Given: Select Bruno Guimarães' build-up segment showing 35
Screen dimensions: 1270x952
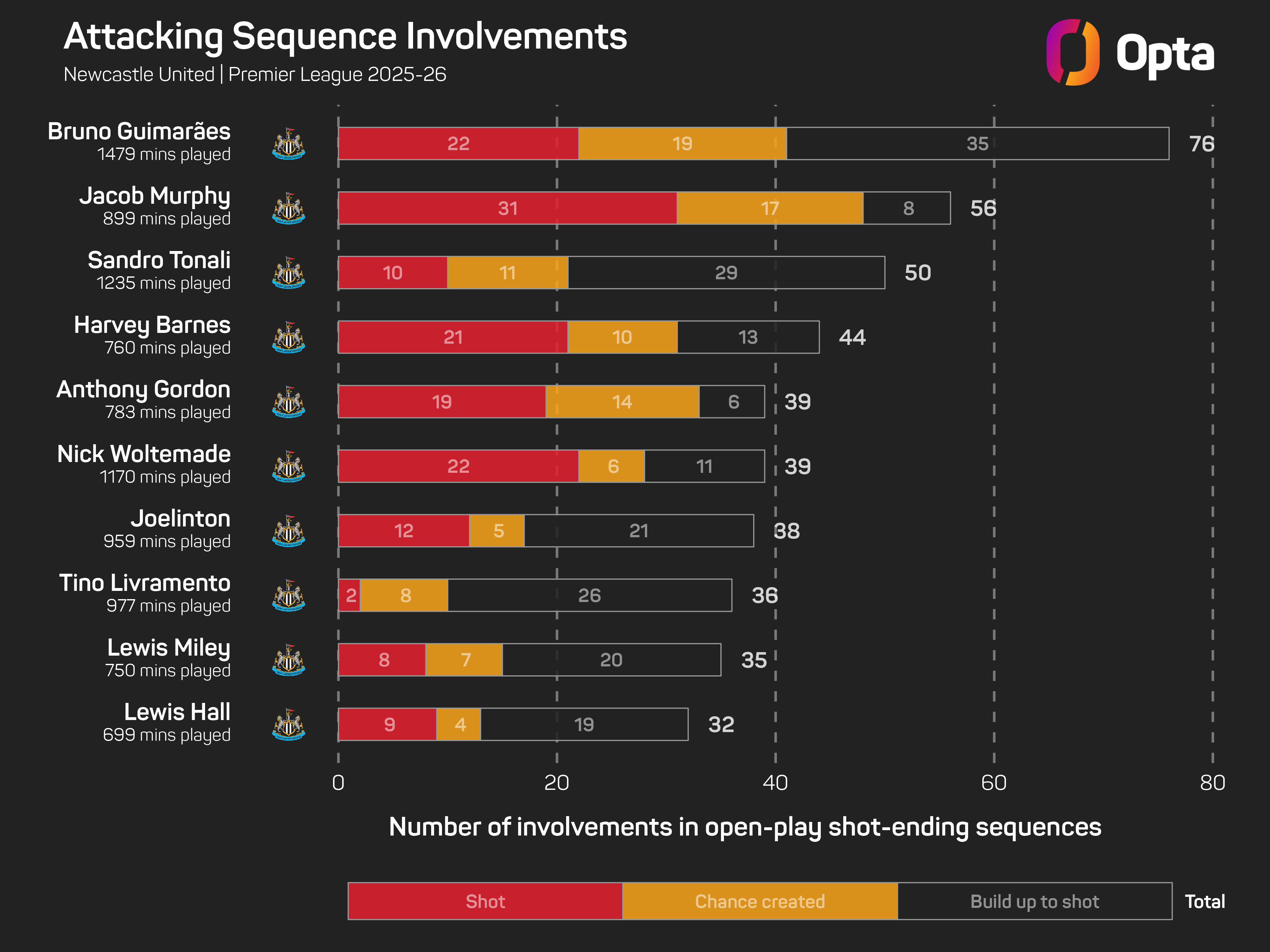Looking at the screenshot, I should coord(977,143).
